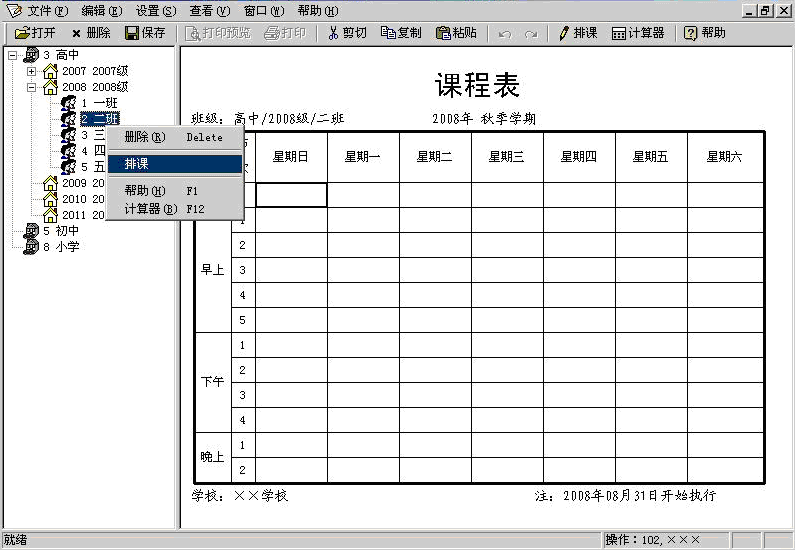Select class 1 一班 in the tree
The width and height of the screenshot is (795, 550).
tap(99, 103)
